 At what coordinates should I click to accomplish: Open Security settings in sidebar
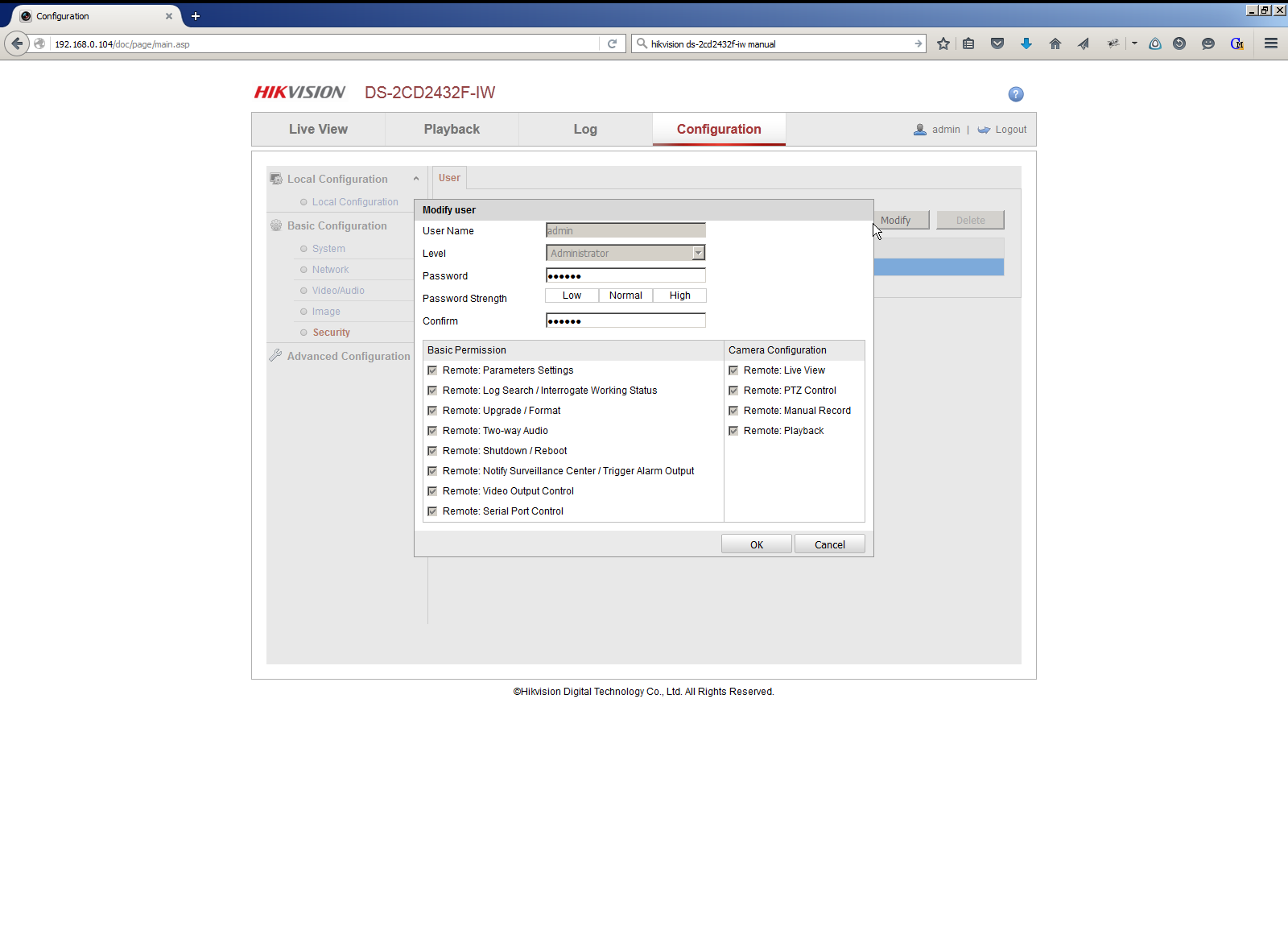(x=331, y=333)
